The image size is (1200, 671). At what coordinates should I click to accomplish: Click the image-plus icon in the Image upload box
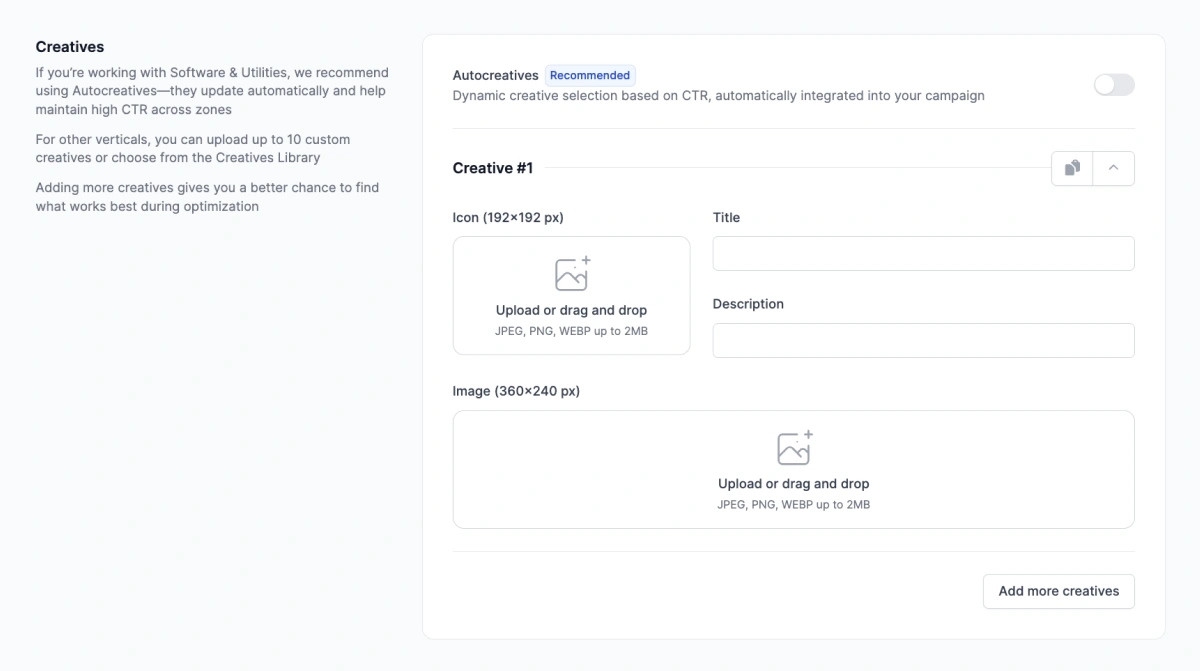(x=794, y=448)
